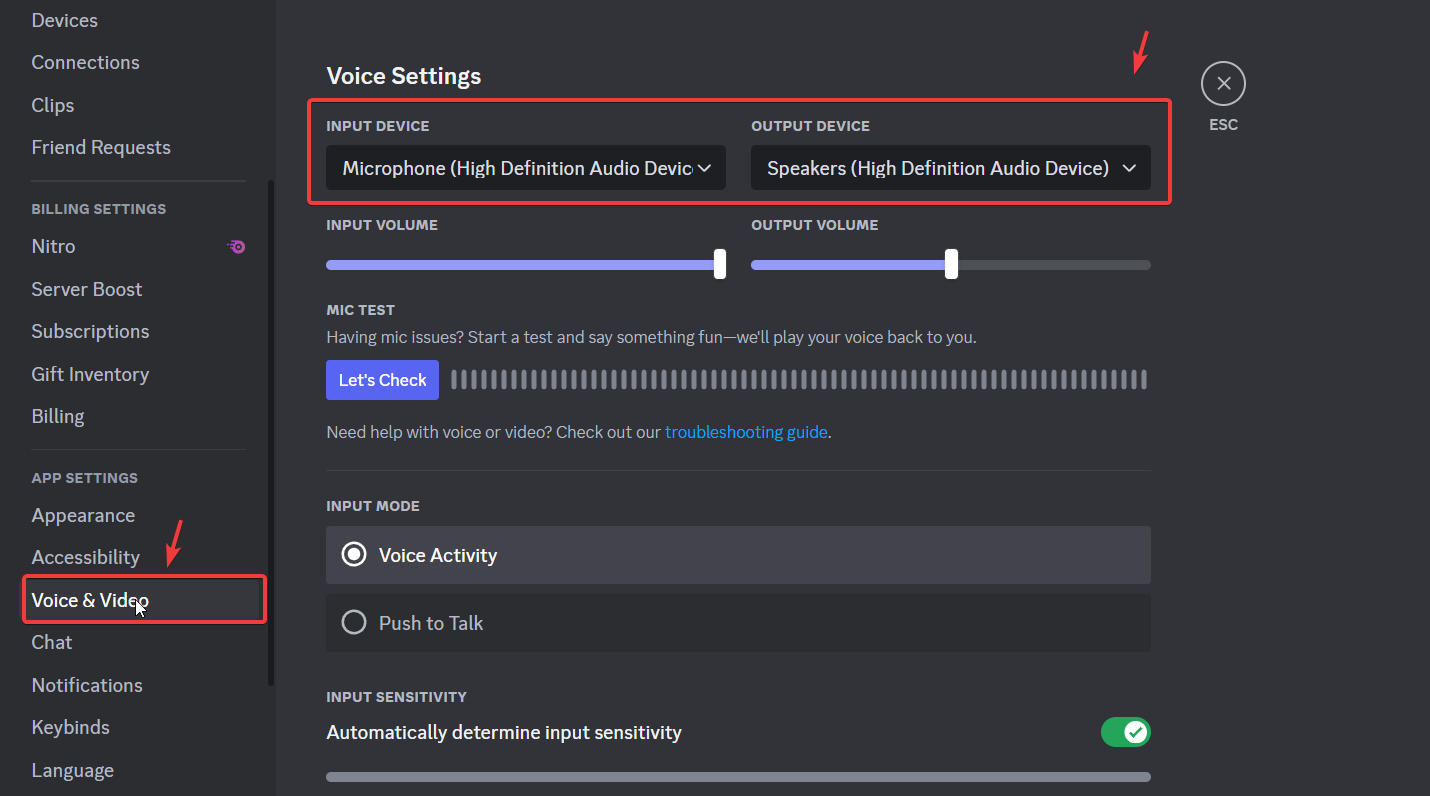
Task: Select Push to Talk input mode
Action: point(354,623)
